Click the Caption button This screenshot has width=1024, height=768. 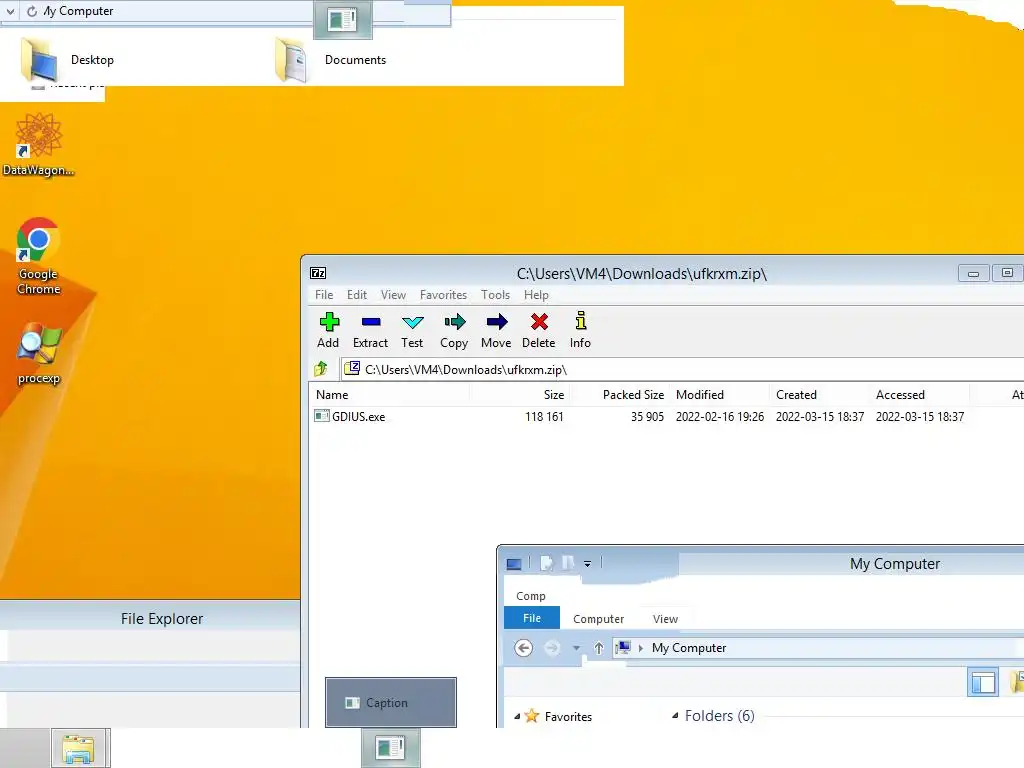(x=391, y=702)
